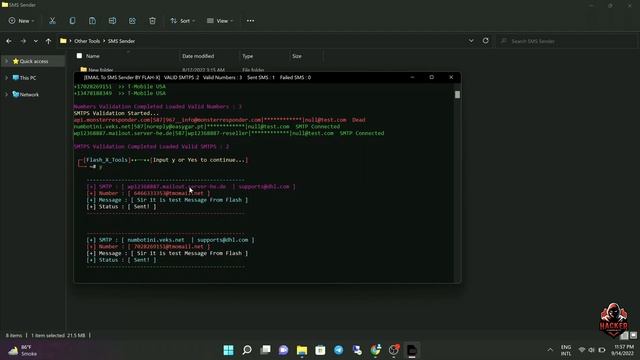Click the Other Tools breadcrumb
This screenshot has width=640, height=360.
[87, 41]
